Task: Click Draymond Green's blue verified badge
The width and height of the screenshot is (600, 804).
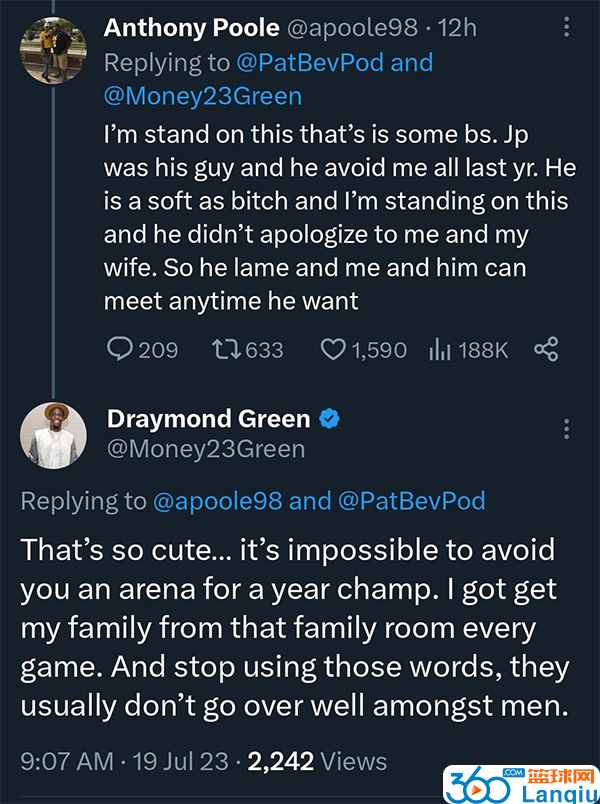Action: point(328,419)
